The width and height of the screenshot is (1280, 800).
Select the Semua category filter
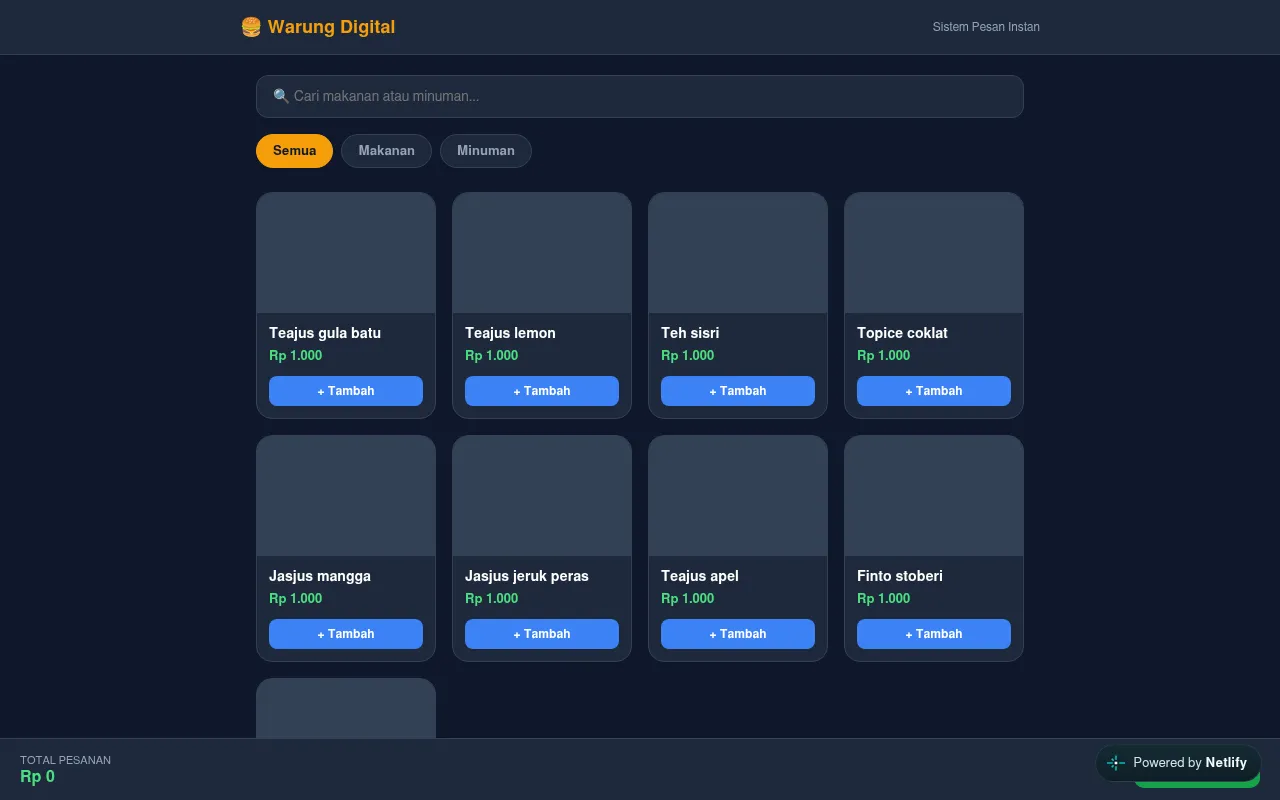coord(294,151)
